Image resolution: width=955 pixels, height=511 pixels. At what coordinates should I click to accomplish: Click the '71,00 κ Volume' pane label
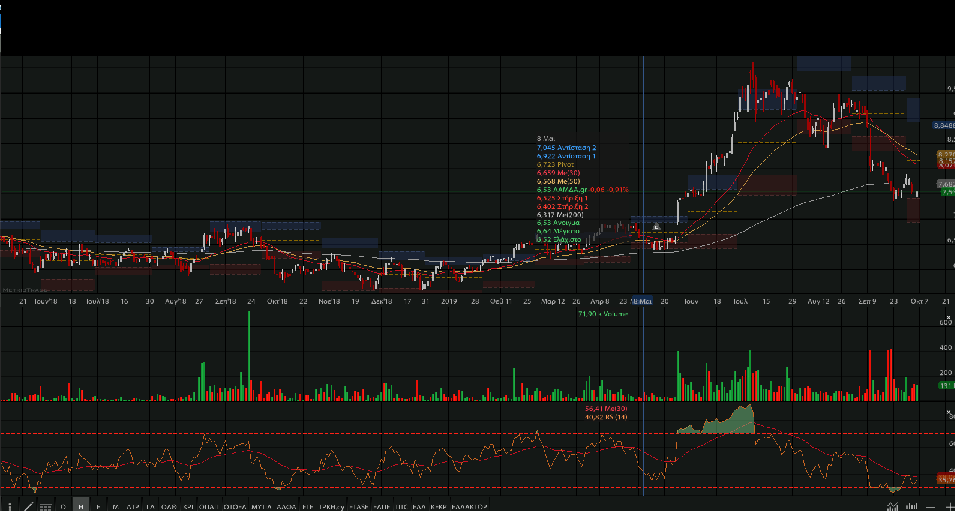pos(602,314)
